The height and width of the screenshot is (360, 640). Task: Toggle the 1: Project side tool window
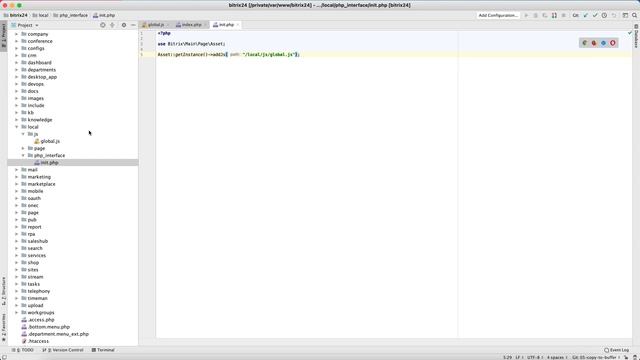[4, 36]
